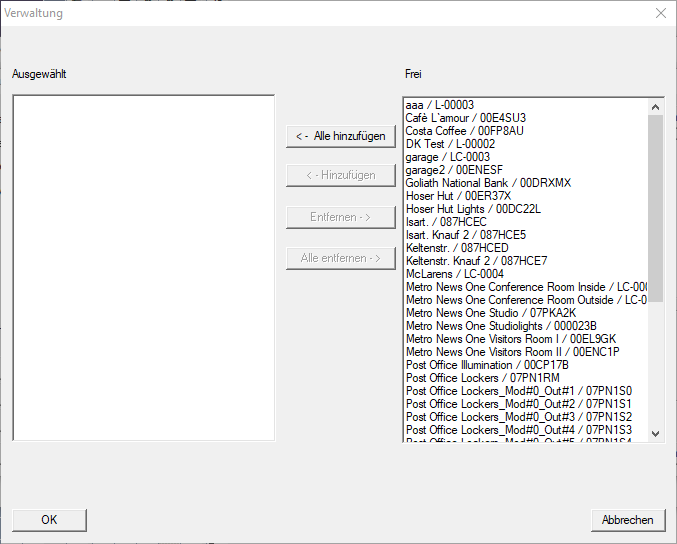Click the '<- Alle hinzufügen' button

click(341, 136)
